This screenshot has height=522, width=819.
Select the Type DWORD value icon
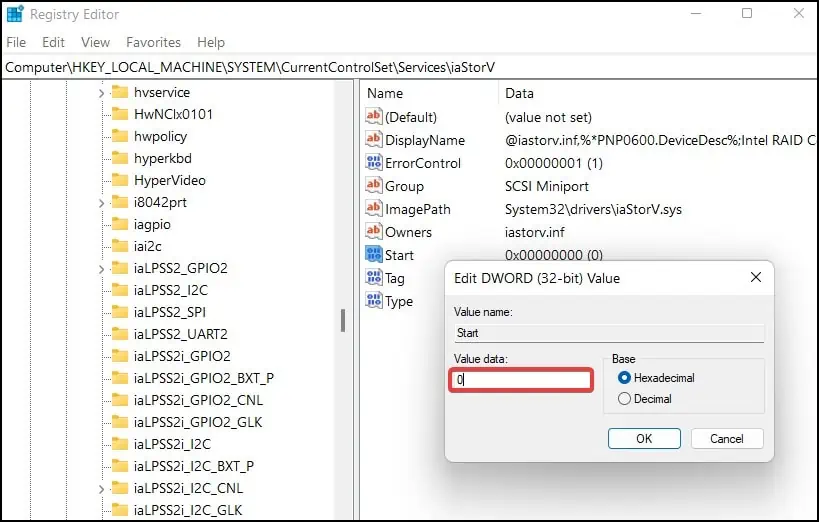click(373, 300)
